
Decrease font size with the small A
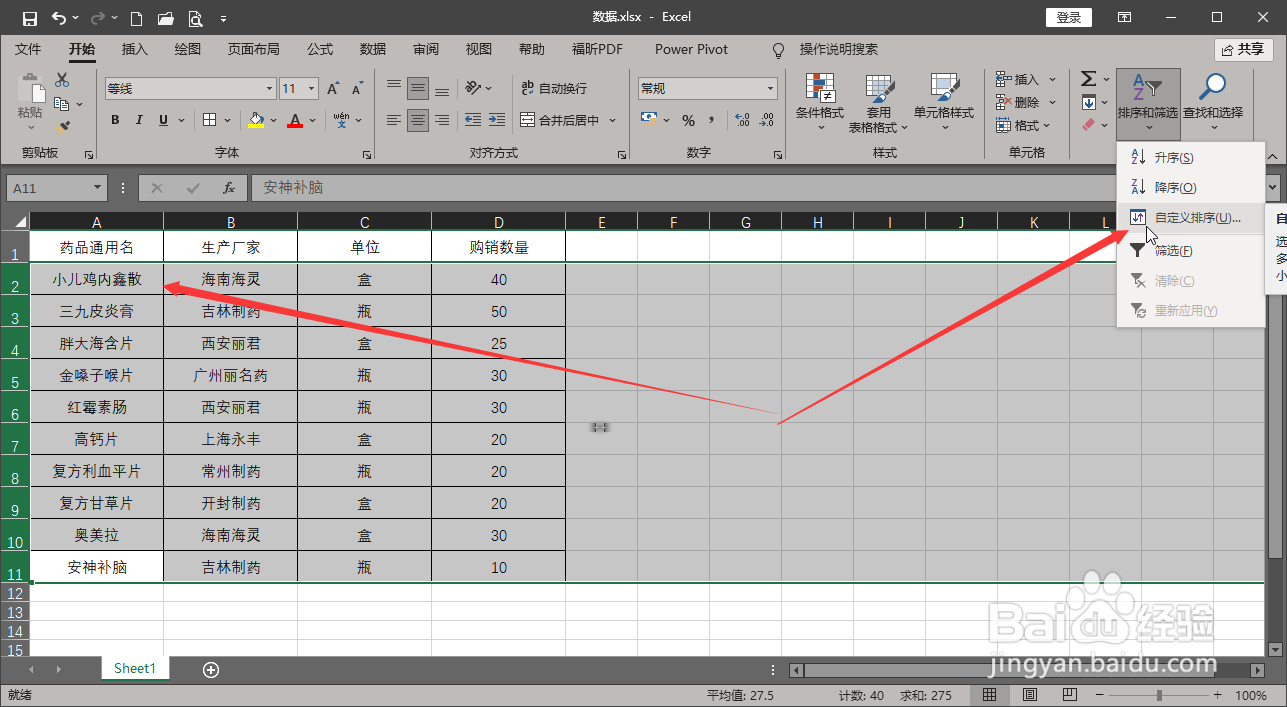(357, 89)
